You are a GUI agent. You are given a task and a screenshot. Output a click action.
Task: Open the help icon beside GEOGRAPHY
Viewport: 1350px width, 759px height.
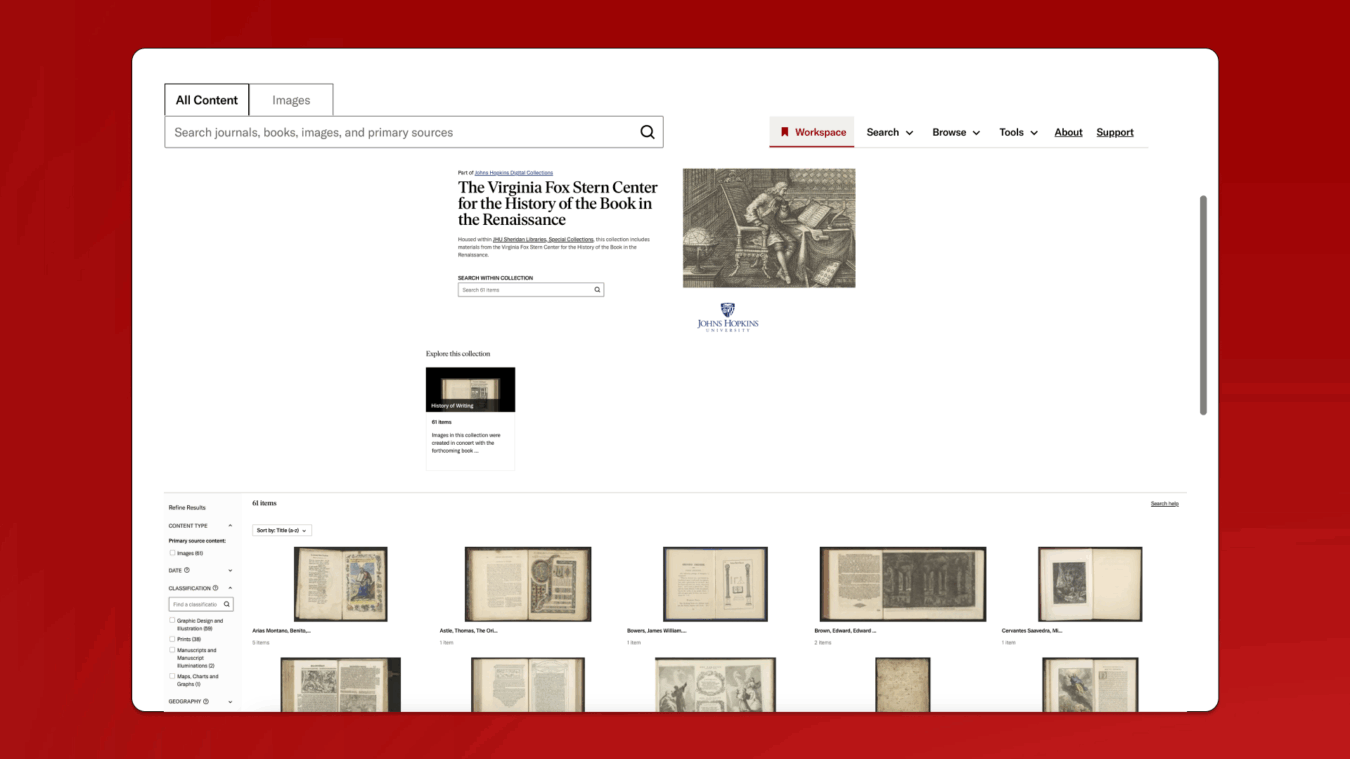coord(207,701)
